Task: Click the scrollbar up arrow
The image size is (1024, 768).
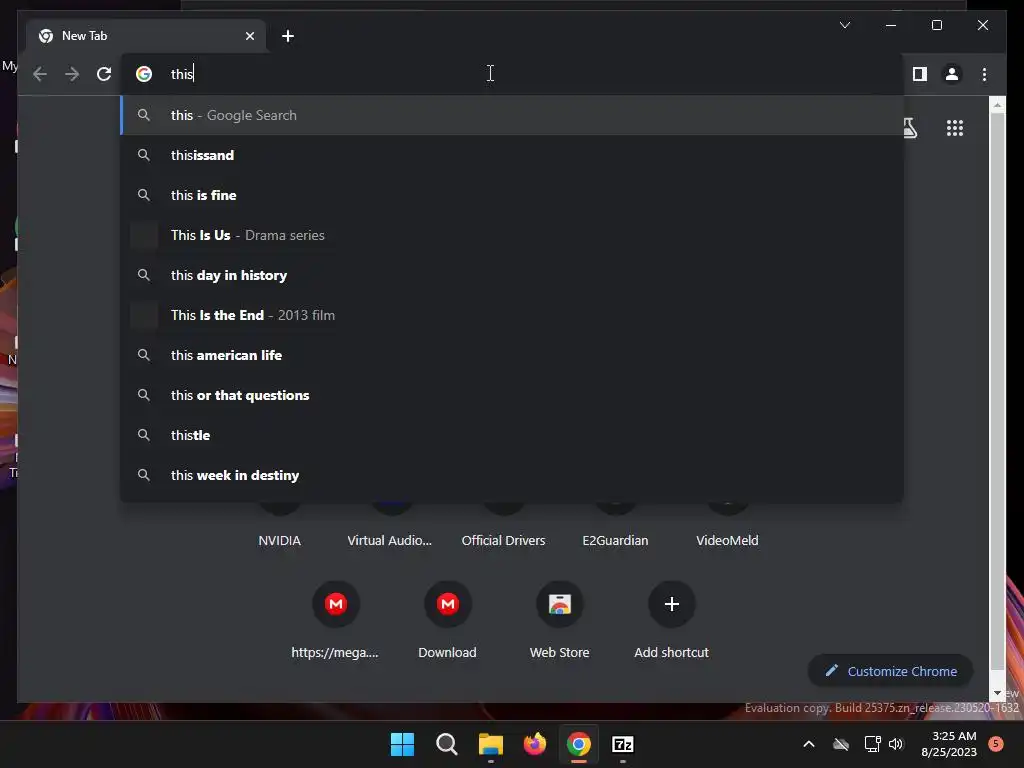Action: (997, 104)
